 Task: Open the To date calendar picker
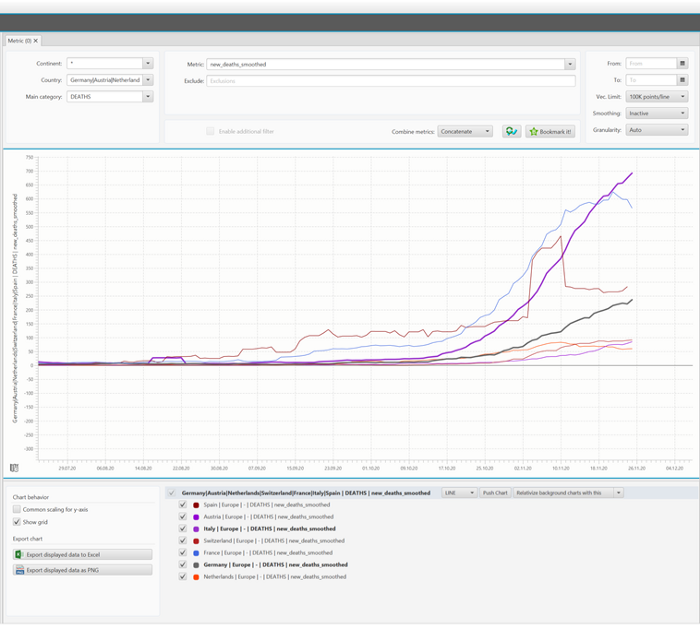(682, 80)
